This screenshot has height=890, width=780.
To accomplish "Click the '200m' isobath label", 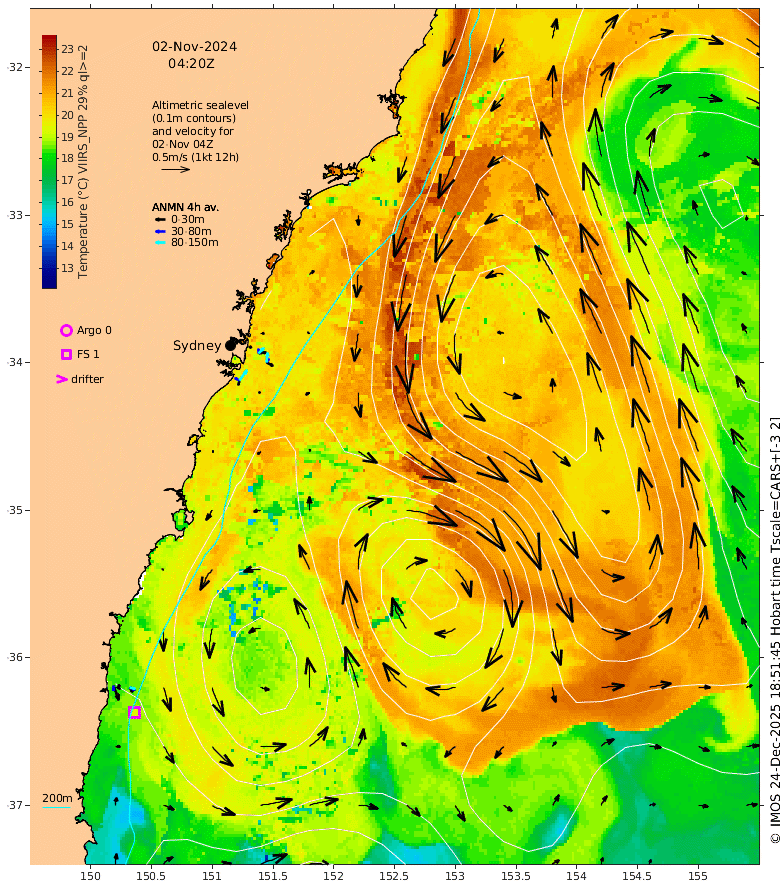I will tap(57, 798).
